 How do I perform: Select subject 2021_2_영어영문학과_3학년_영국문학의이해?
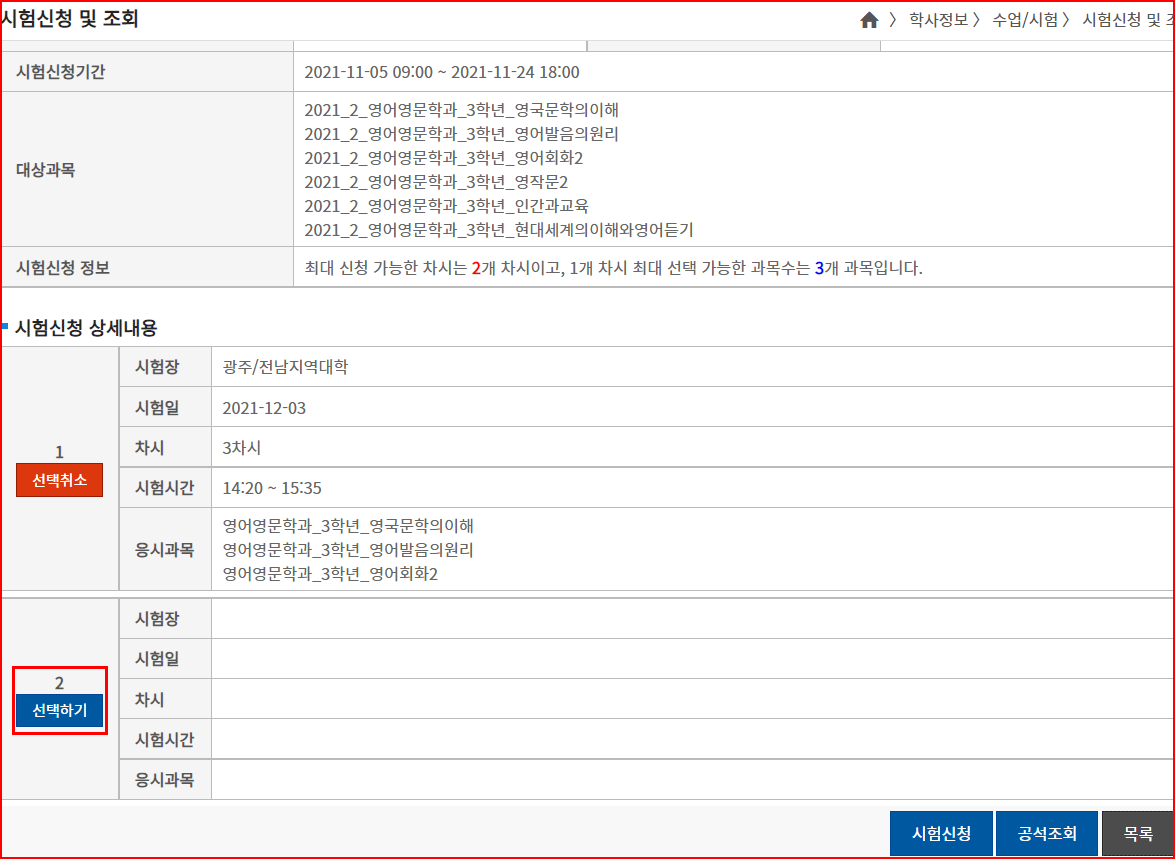(462, 110)
